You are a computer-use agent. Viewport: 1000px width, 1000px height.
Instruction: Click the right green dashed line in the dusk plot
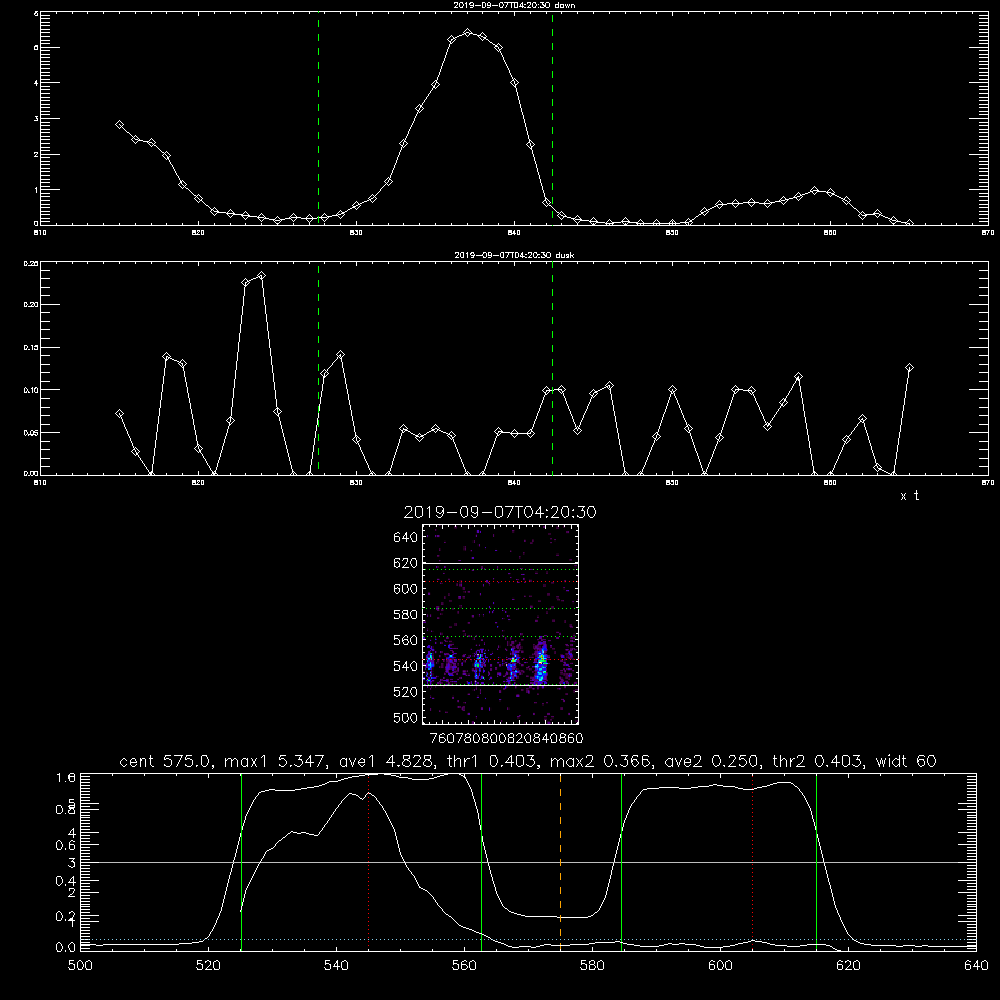coord(552,368)
